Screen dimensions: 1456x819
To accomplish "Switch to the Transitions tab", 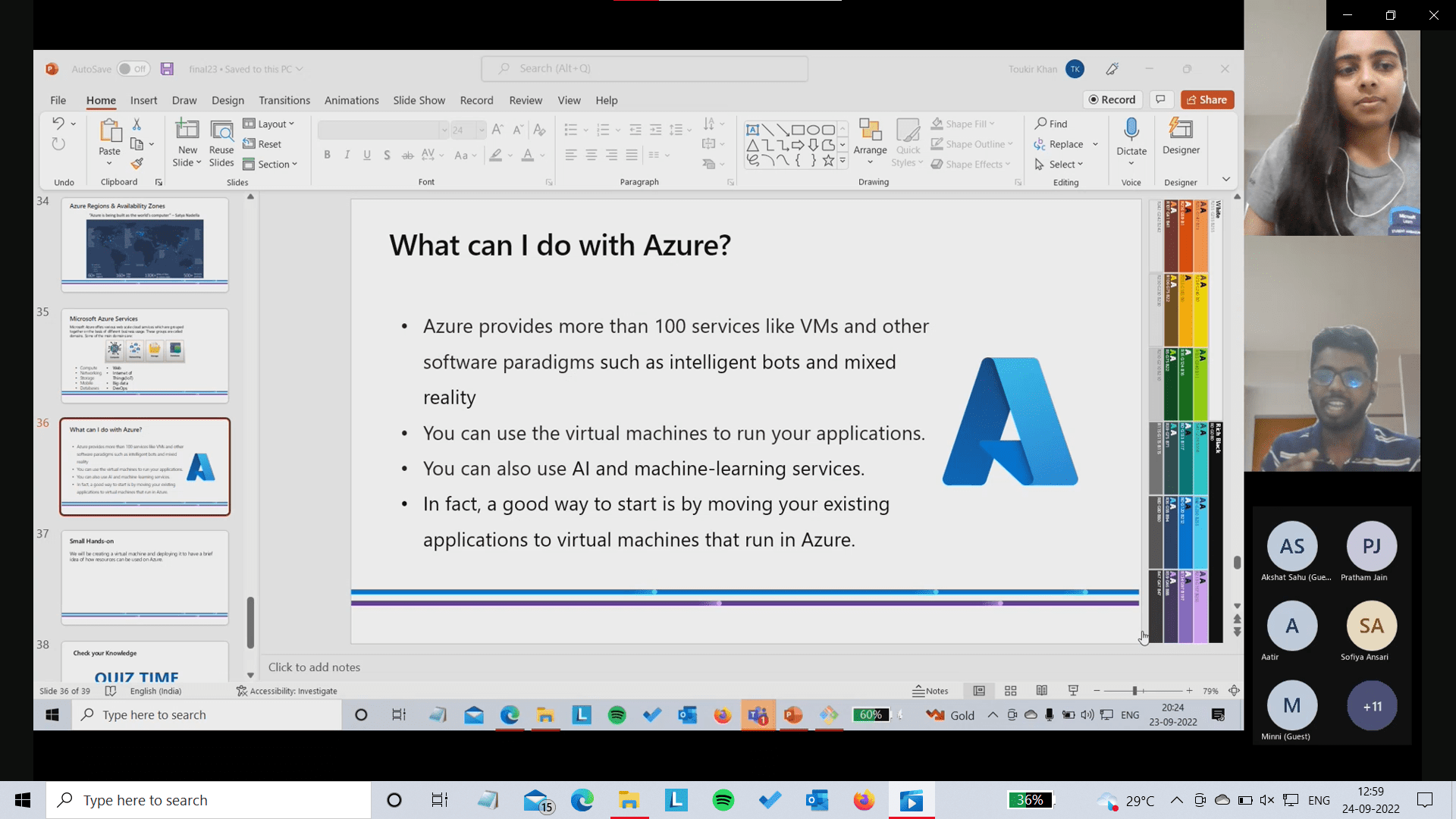I will (x=284, y=100).
